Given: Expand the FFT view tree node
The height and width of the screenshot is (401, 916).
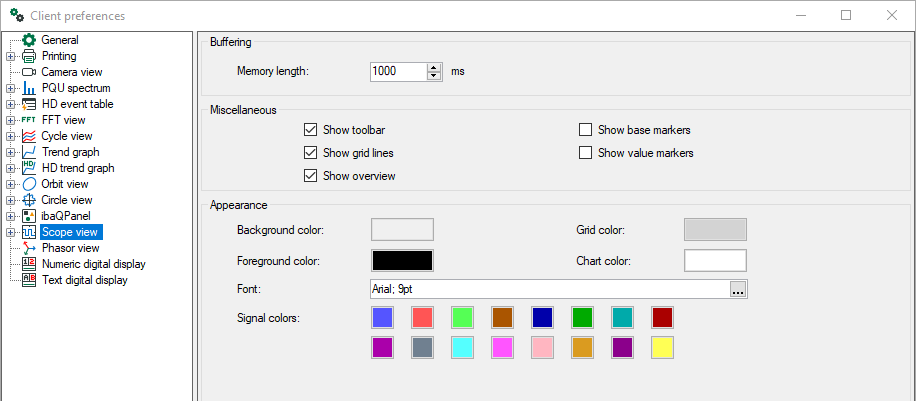Looking at the screenshot, I should [11, 120].
